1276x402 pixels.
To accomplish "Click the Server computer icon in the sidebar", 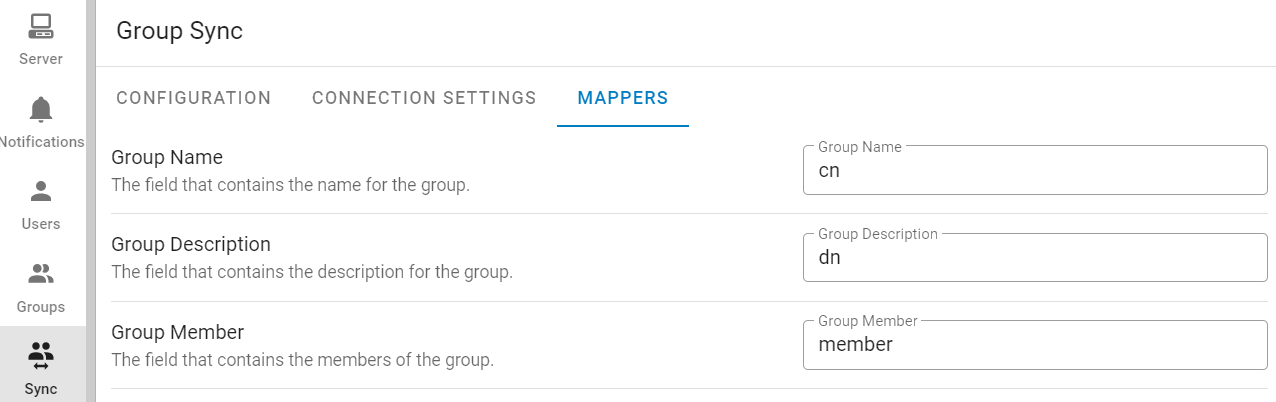I will (x=41, y=26).
